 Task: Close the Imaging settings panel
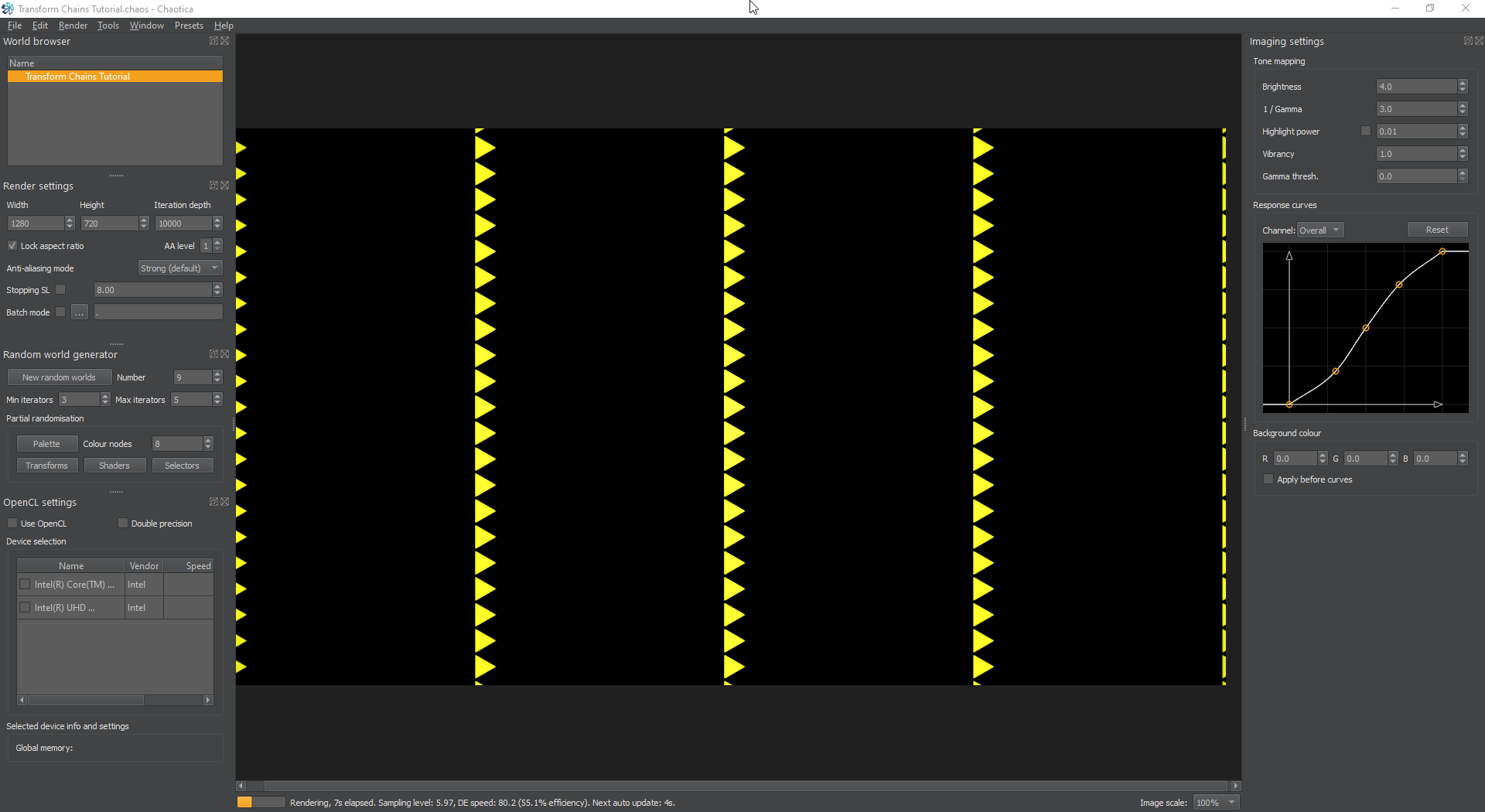point(1480,41)
